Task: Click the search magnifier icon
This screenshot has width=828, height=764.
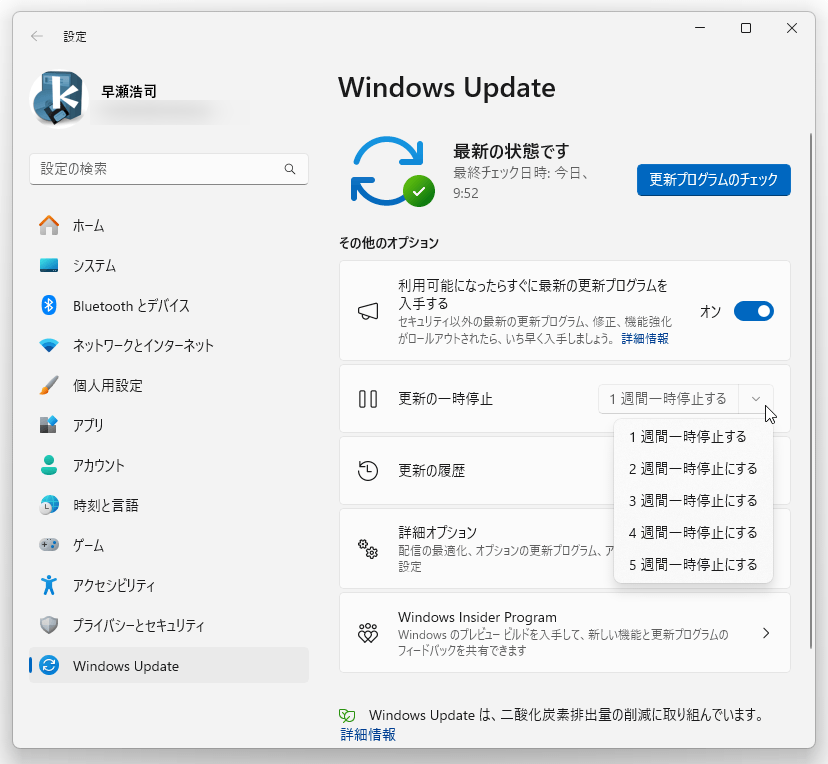Action: point(289,169)
